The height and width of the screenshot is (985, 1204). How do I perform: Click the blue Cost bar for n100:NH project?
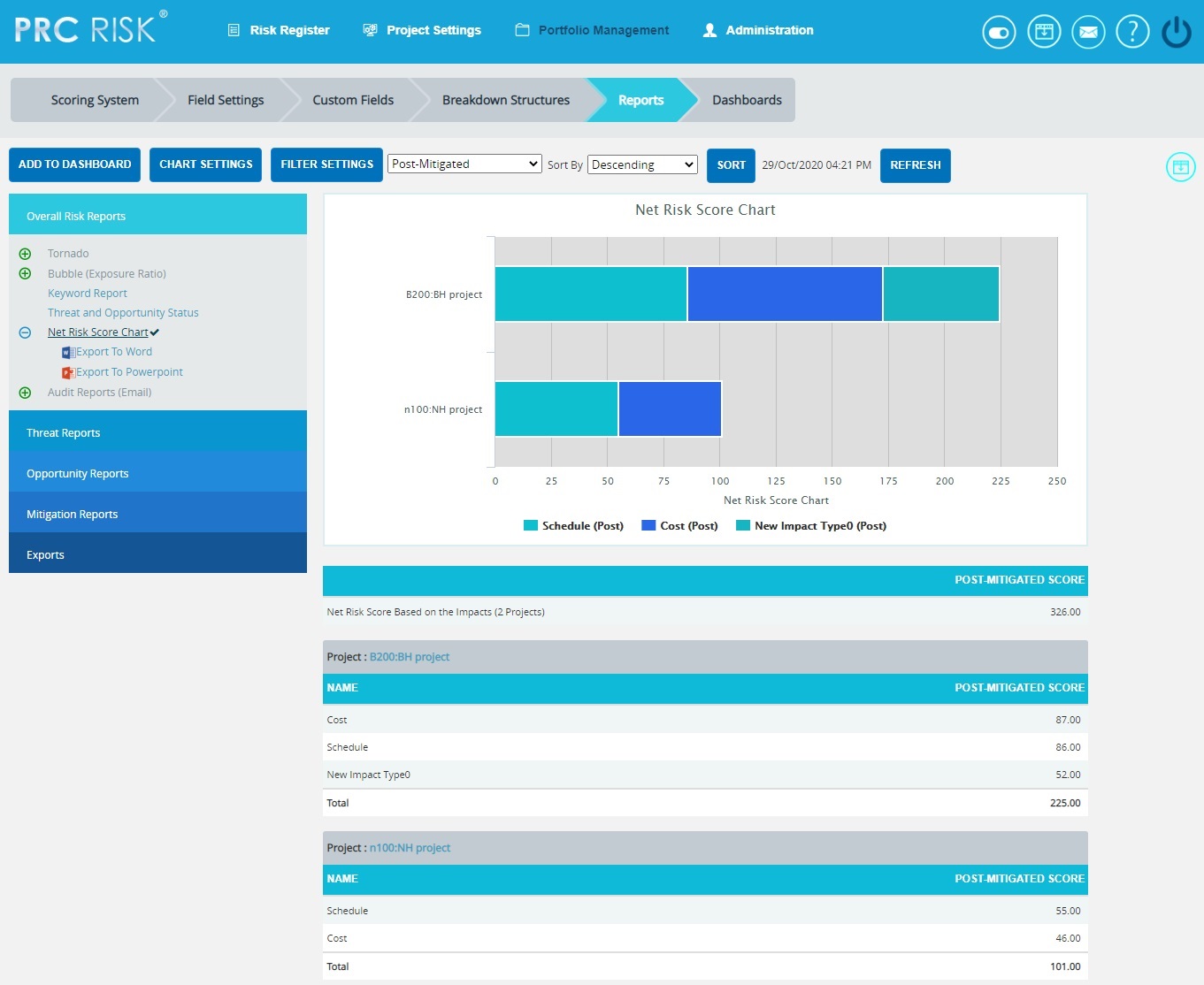670,409
